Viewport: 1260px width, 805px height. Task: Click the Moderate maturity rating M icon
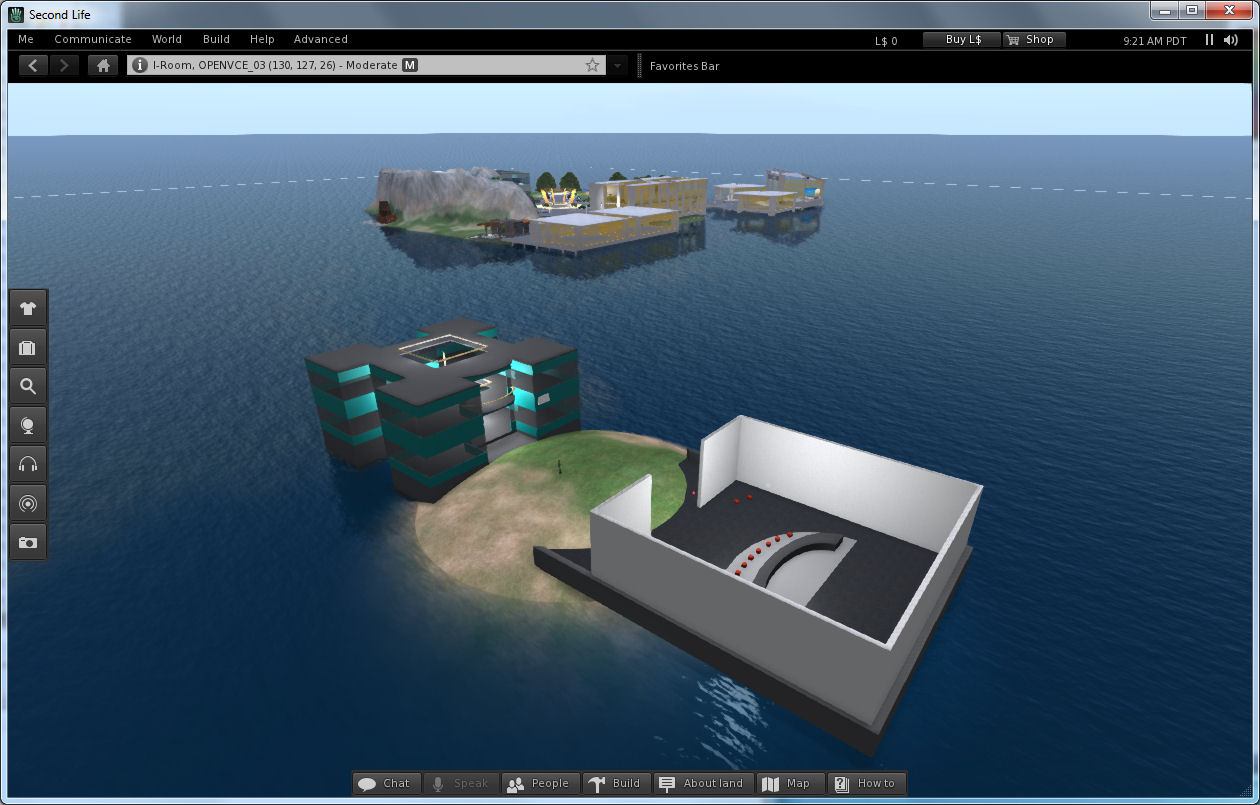tap(410, 65)
